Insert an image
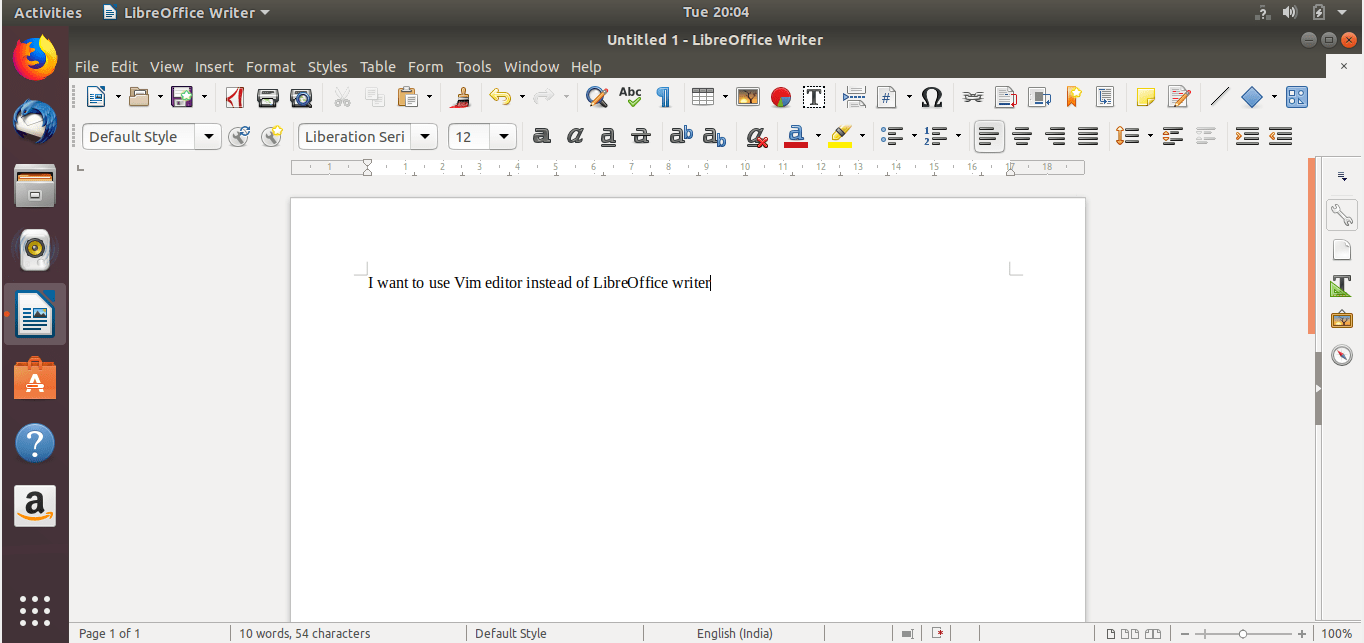Viewport: 1364px width, 643px height. click(748, 97)
